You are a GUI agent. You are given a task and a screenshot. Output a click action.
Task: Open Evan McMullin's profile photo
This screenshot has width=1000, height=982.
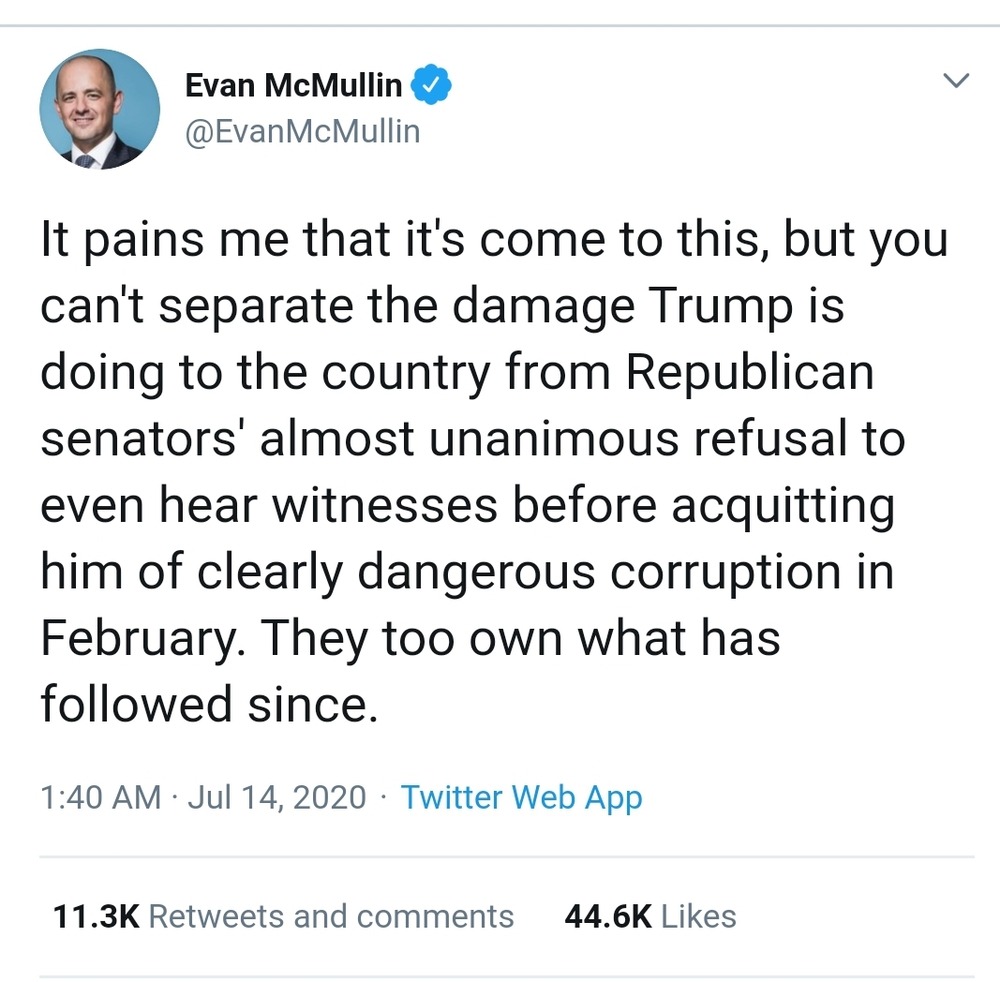pos(100,108)
